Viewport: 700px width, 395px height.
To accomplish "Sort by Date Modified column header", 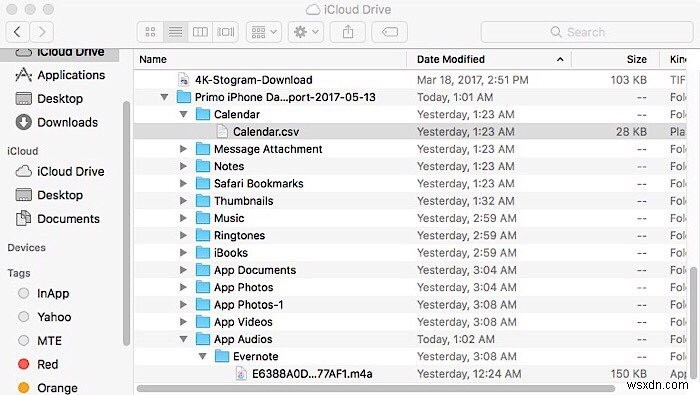I will pos(450,59).
